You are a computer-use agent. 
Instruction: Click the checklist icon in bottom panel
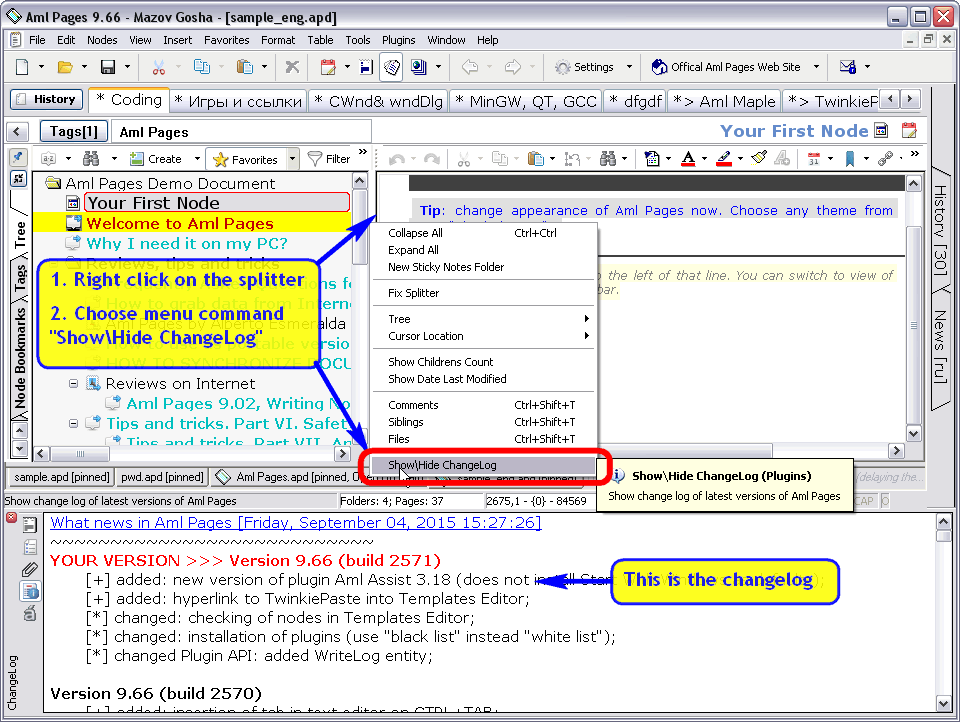(29, 547)
